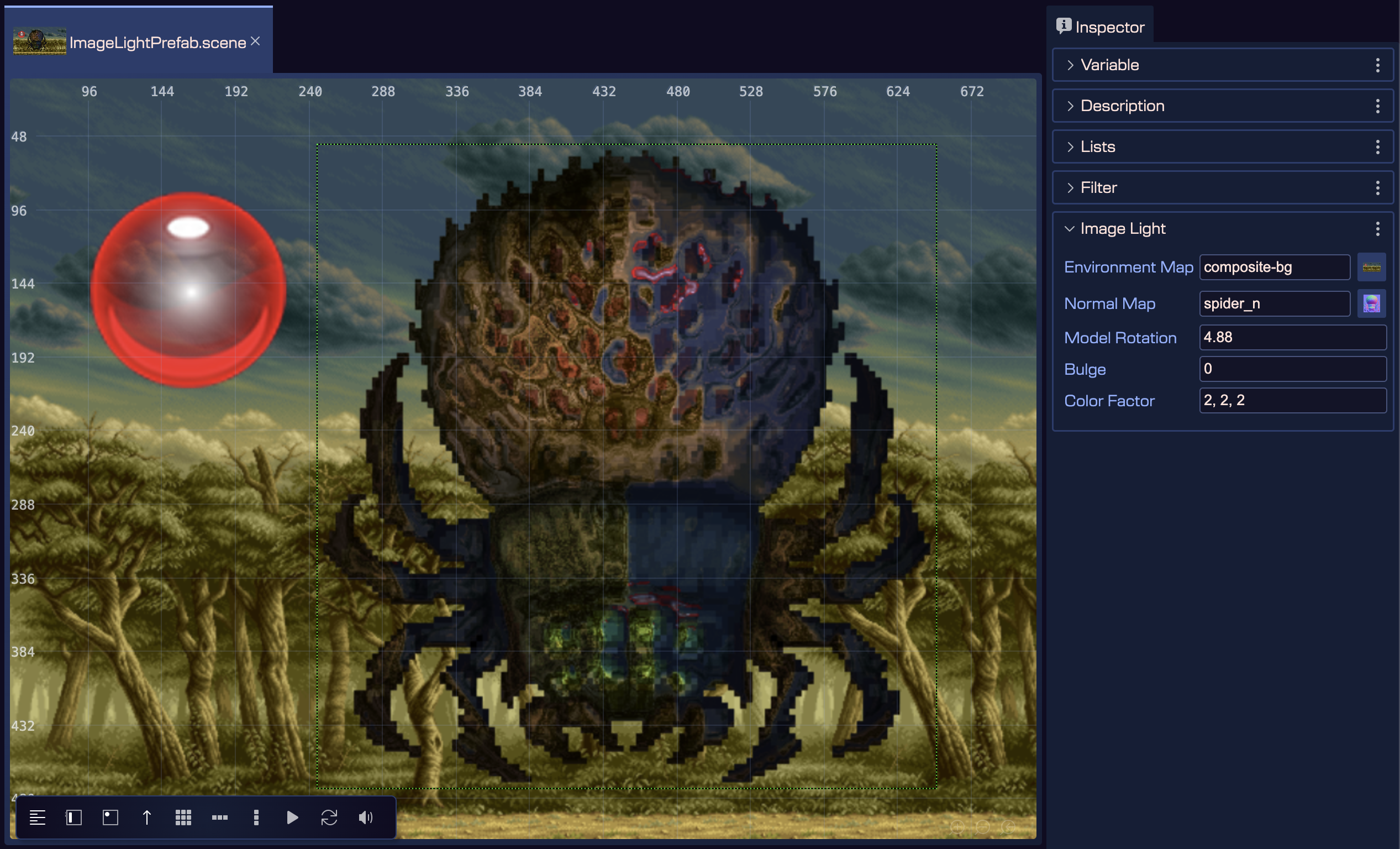The height and width of the screenshot is (849, 1400).
Task: Click the refresh/reload arrows icon
Action: click(329, 817)
